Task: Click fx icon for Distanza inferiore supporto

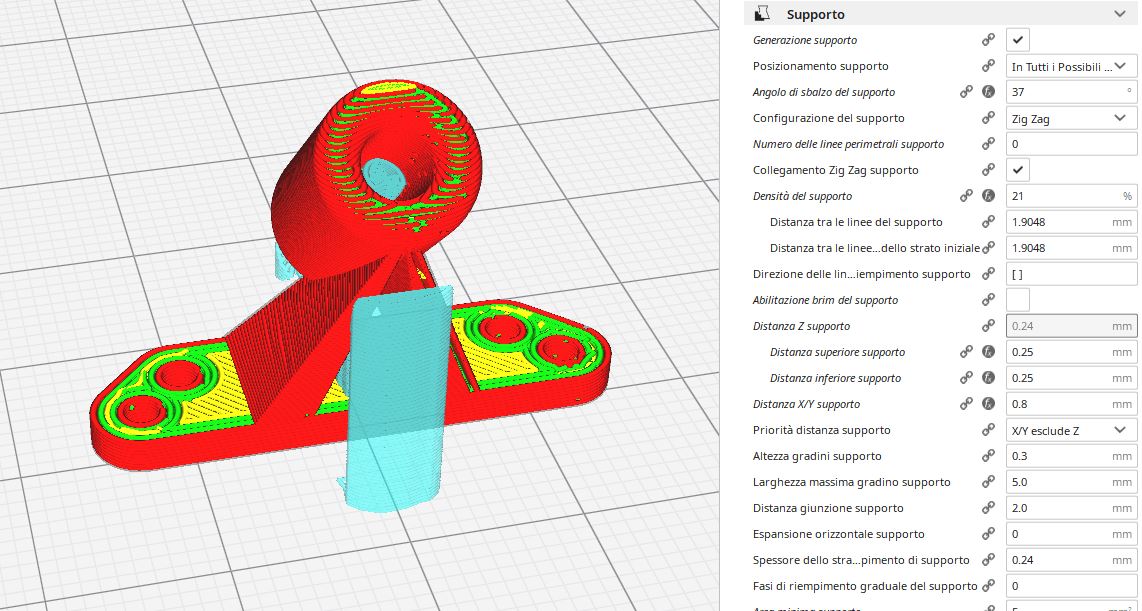Action: pyautogui.click(x=988, y=378)
